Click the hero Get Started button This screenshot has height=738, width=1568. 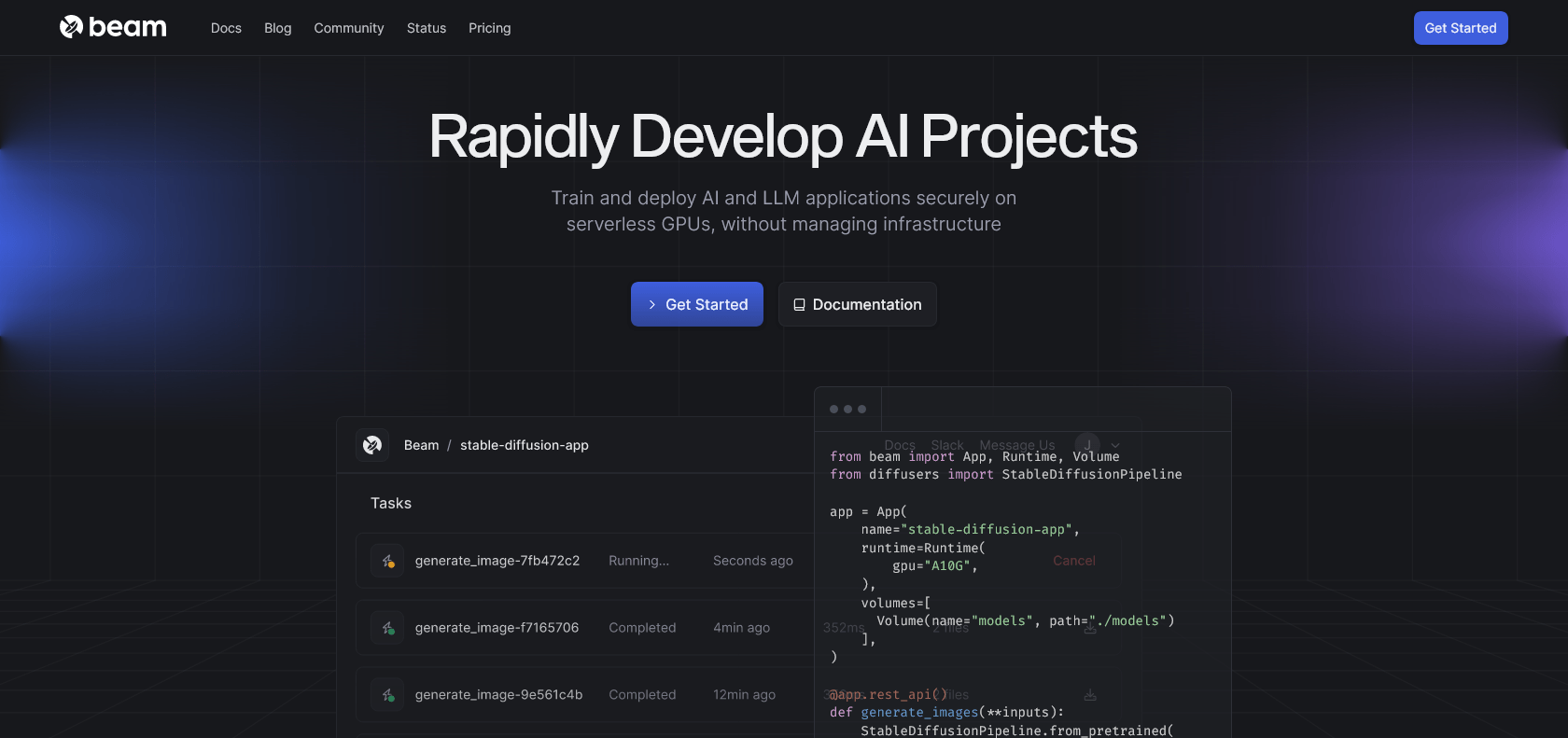(697, 304)
